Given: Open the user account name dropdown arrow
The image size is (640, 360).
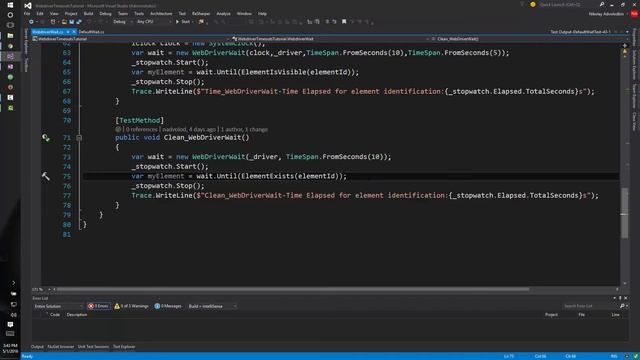Looking at the screenshot, I should [627, 14].
